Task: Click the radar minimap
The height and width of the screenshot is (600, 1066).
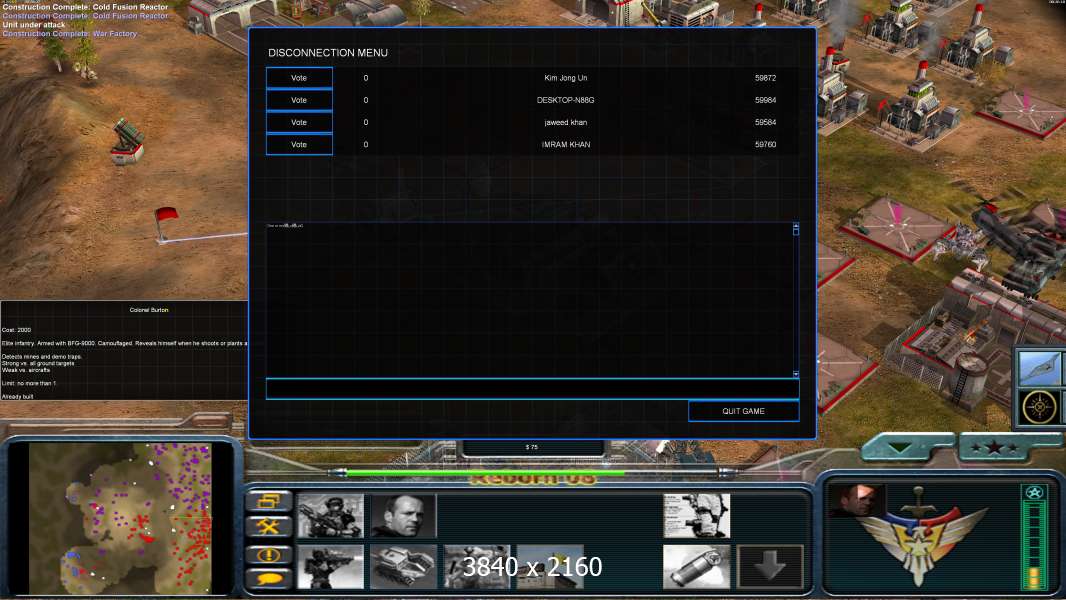Action: (x=120, y=518)
